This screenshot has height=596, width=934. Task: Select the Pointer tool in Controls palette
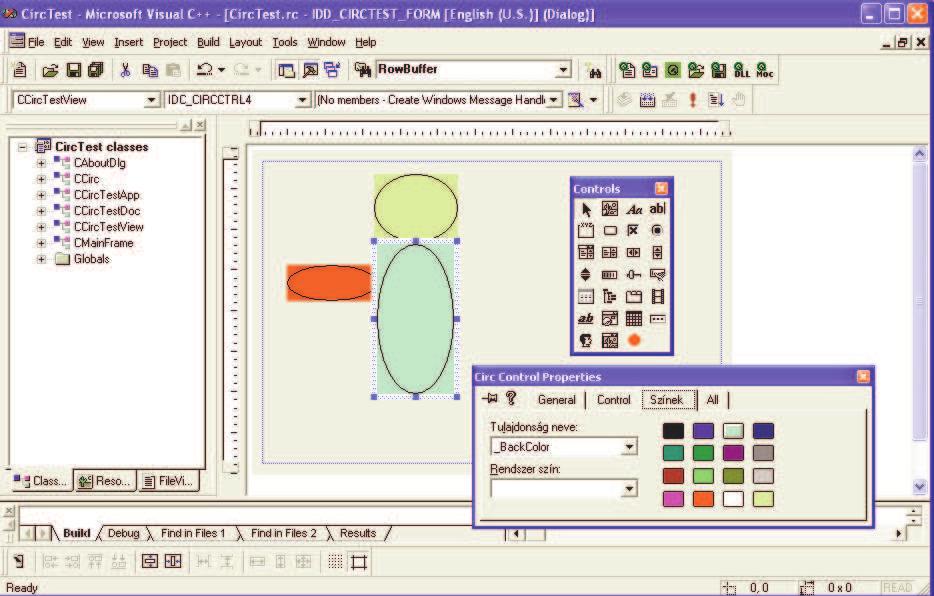(586, 210)
